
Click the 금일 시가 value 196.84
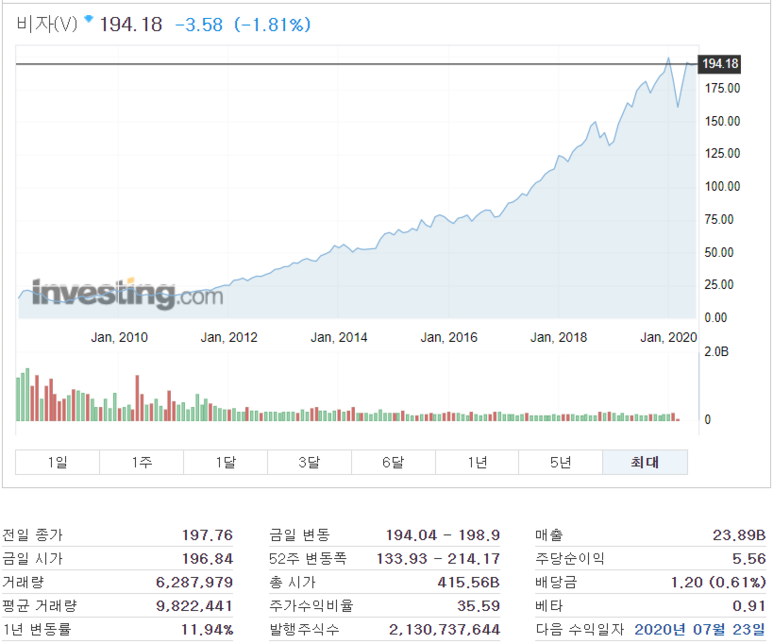point(208,558)
